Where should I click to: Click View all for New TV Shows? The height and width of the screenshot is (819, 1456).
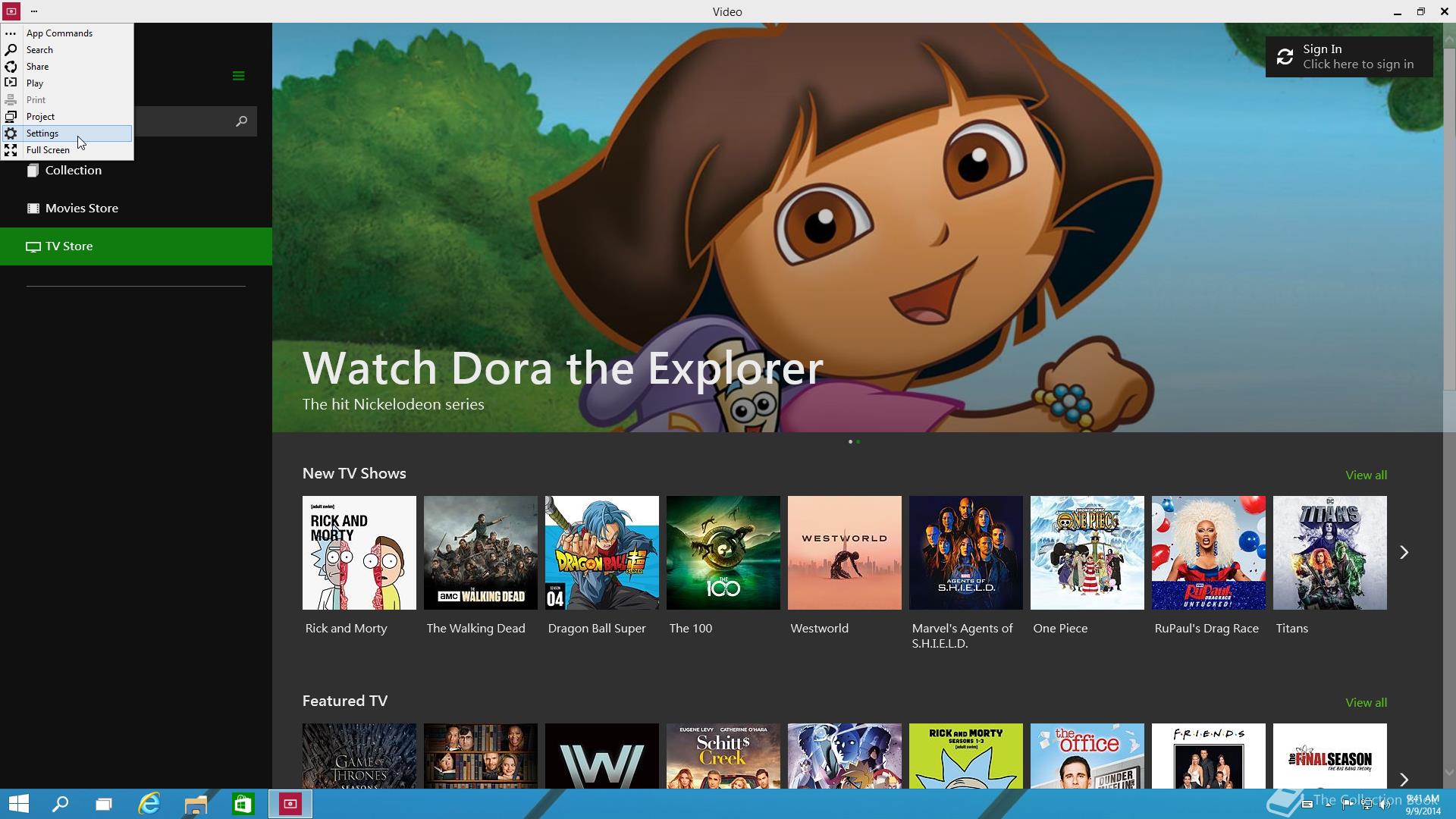(x=1366, y=475)
